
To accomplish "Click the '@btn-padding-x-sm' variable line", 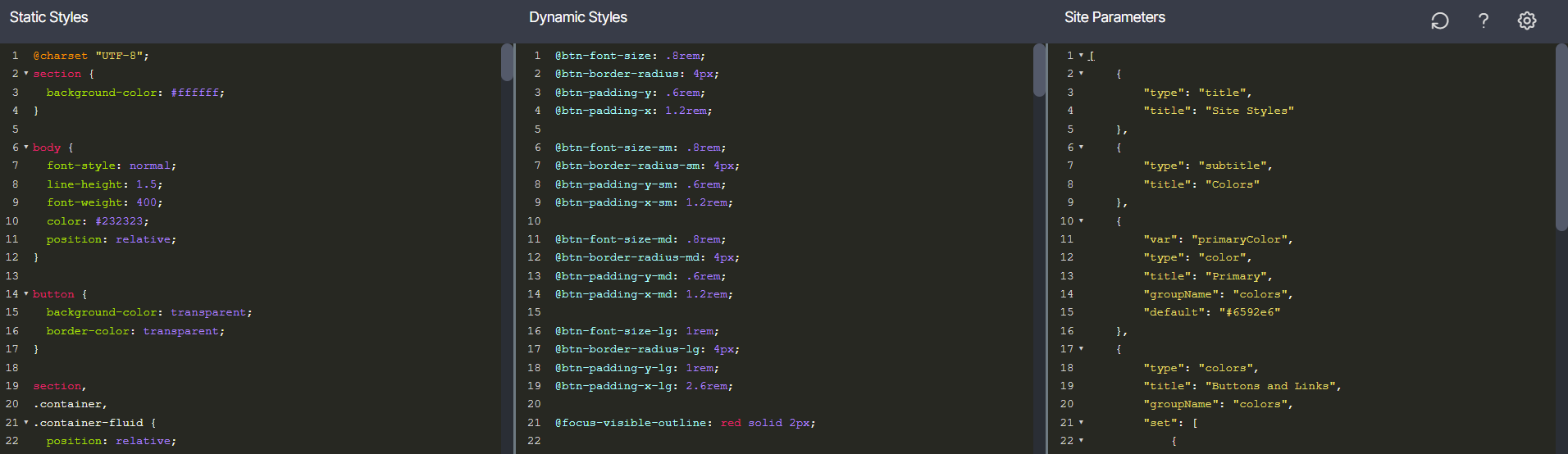I will [x=644, y=202].
